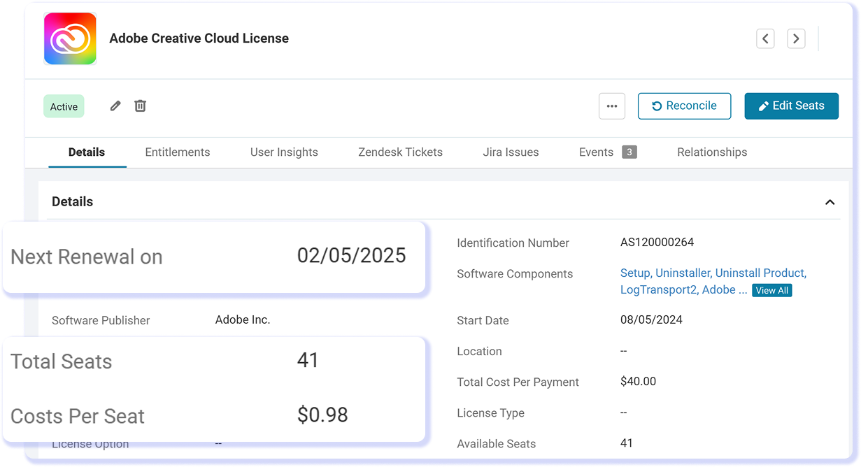Click the start date 08/05/2024
Viewport: 861px width, 467px height.
click(x=651, y=320)
